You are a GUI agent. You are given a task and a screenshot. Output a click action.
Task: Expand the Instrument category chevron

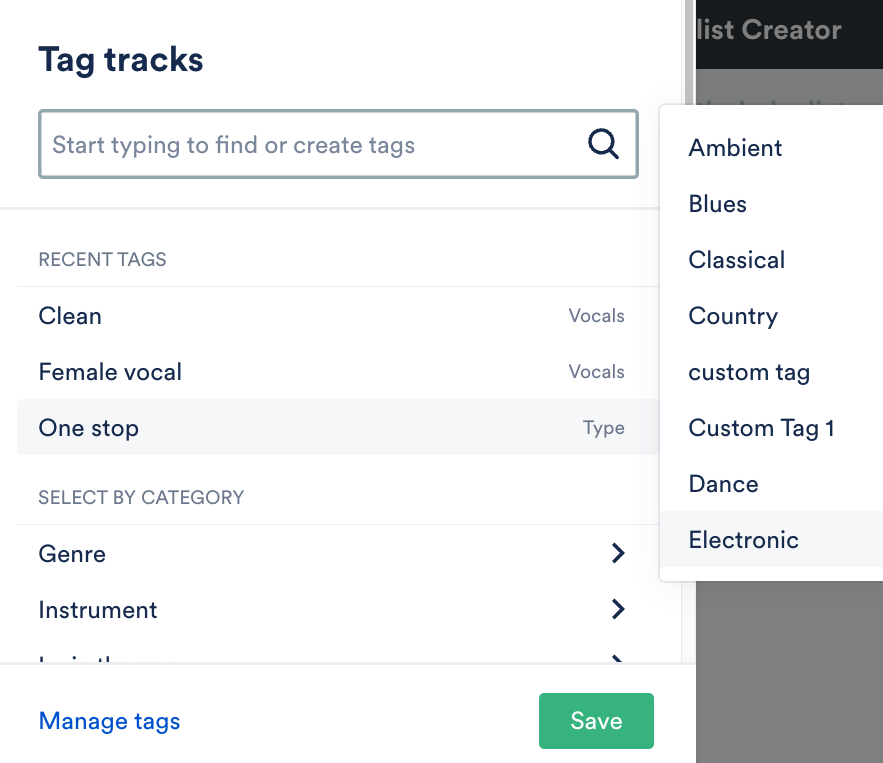click(618, 609)
